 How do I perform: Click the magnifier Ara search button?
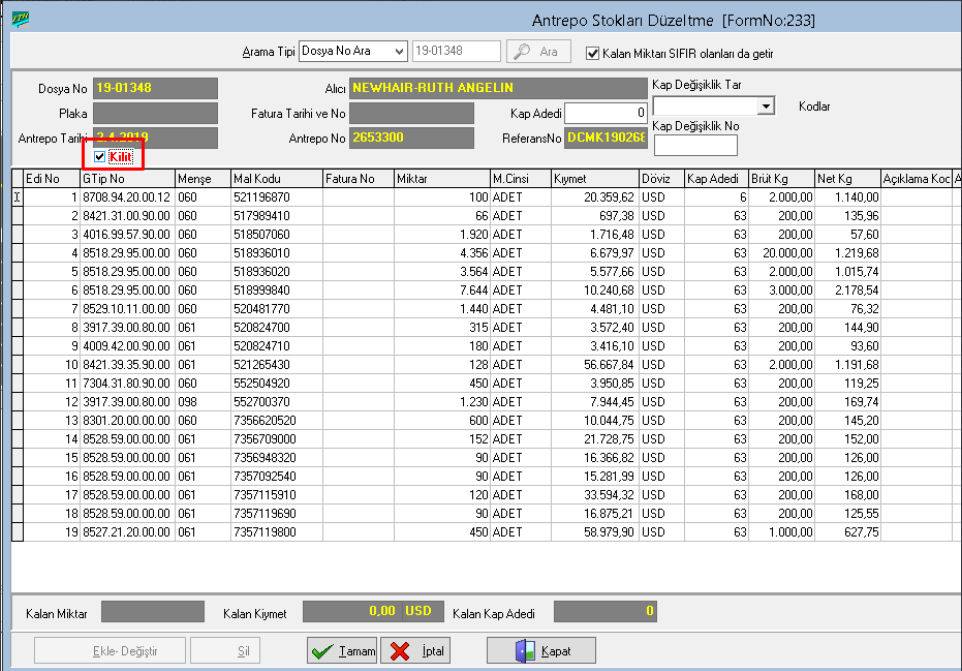pos(538,52)
